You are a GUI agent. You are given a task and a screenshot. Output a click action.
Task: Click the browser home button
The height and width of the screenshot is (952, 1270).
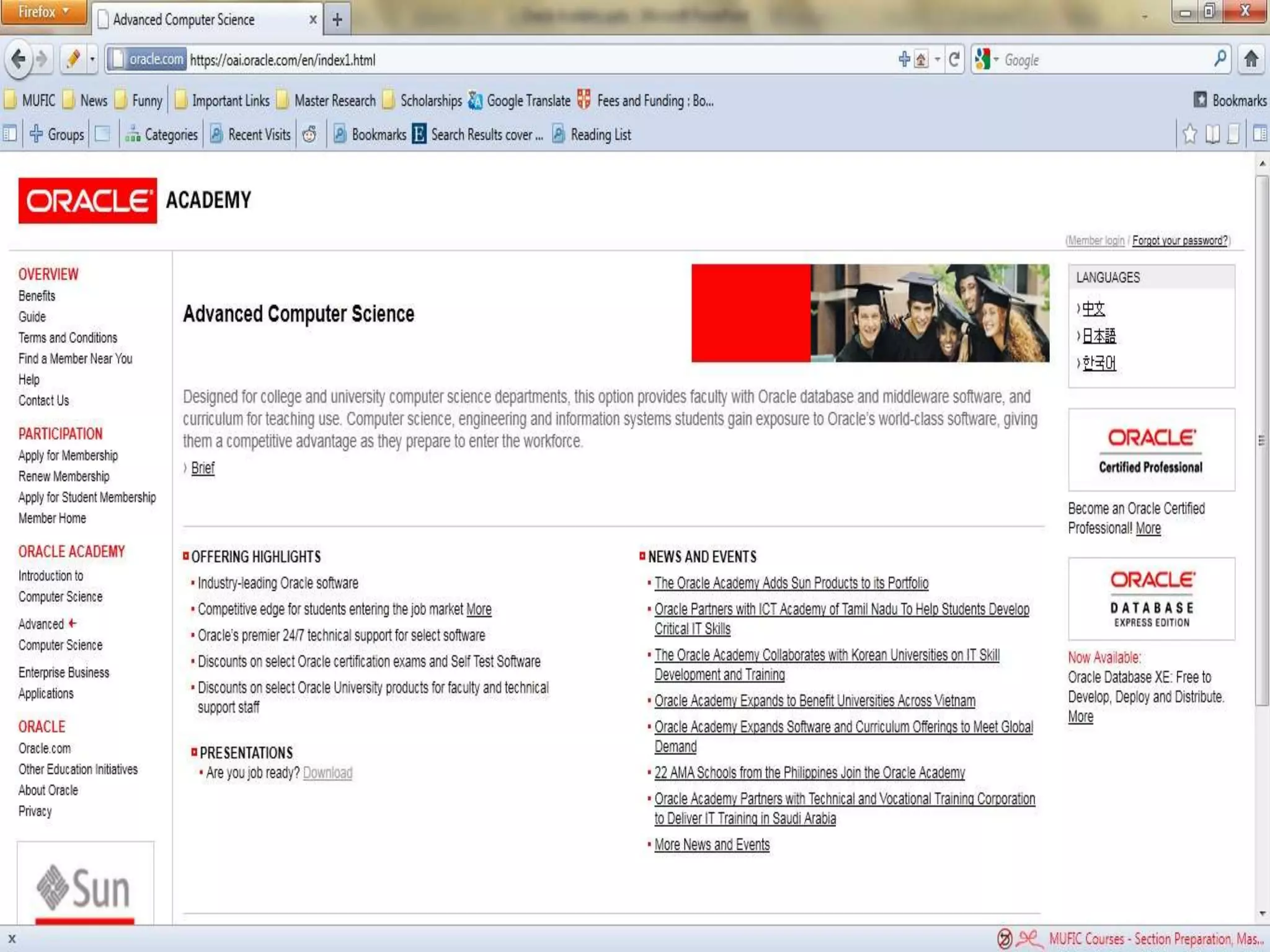1251,59
